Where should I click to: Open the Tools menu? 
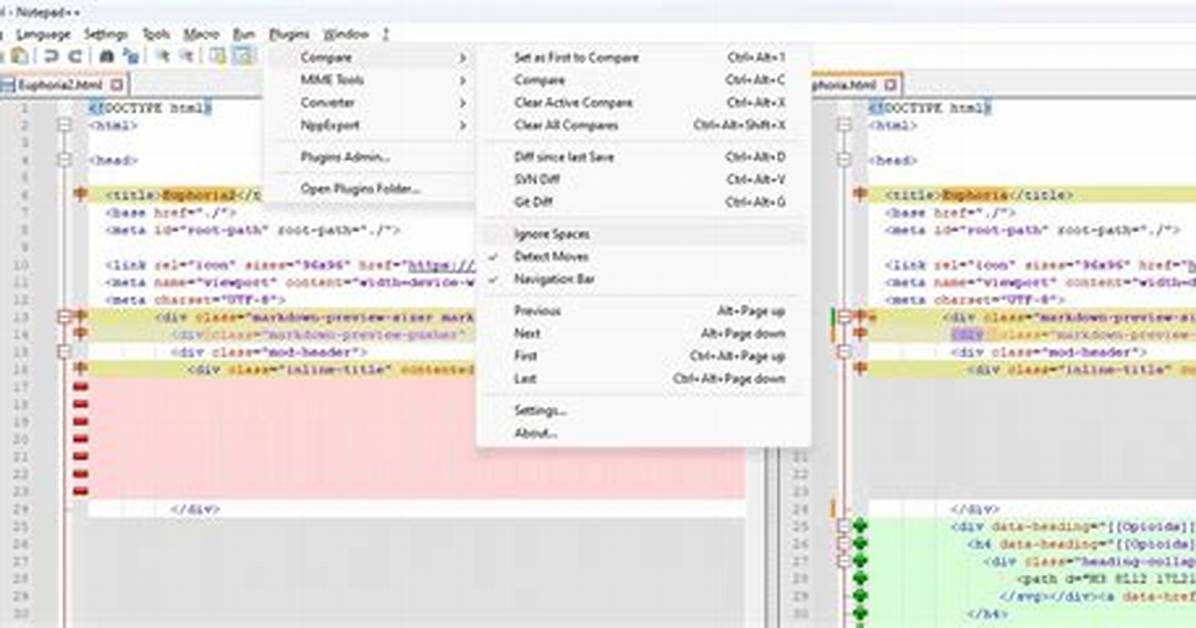(x=156, y=34)
